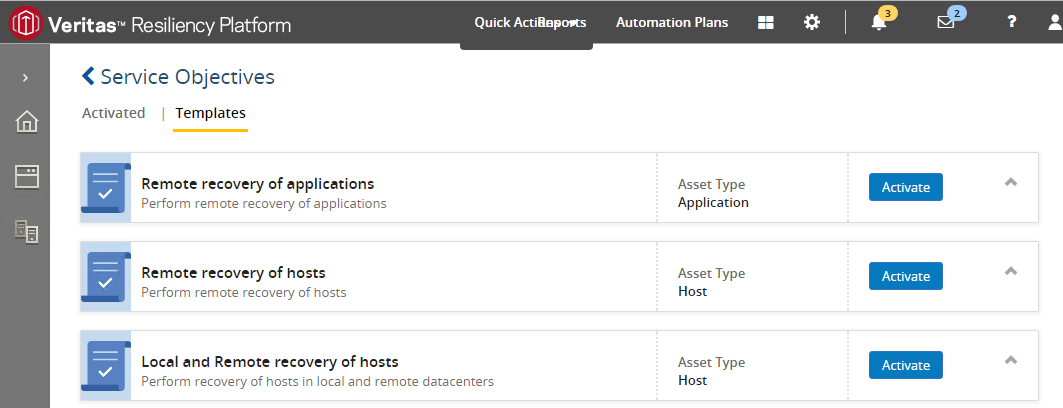
Task: Open the servers assets icon in sidebar
Action: click(27, 231)
